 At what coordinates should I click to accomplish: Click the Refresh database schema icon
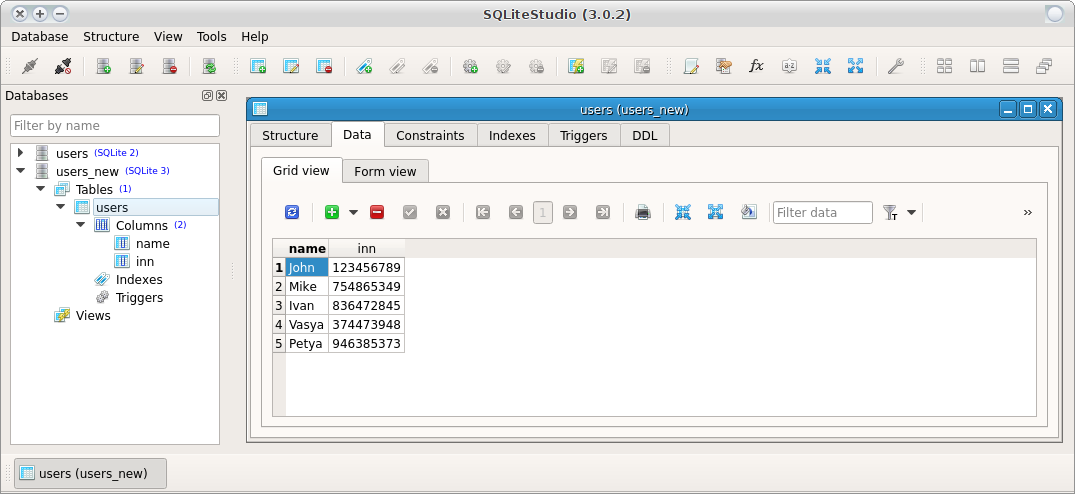click(x=209, y=66)
